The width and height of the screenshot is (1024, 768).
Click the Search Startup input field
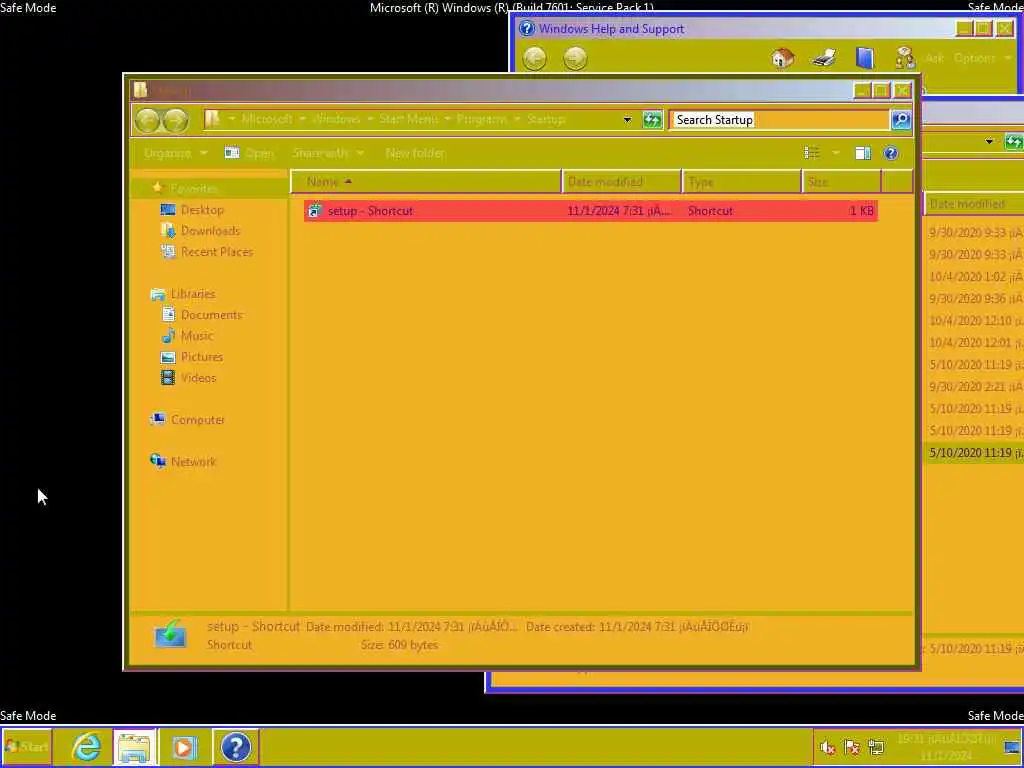[780, 120]
